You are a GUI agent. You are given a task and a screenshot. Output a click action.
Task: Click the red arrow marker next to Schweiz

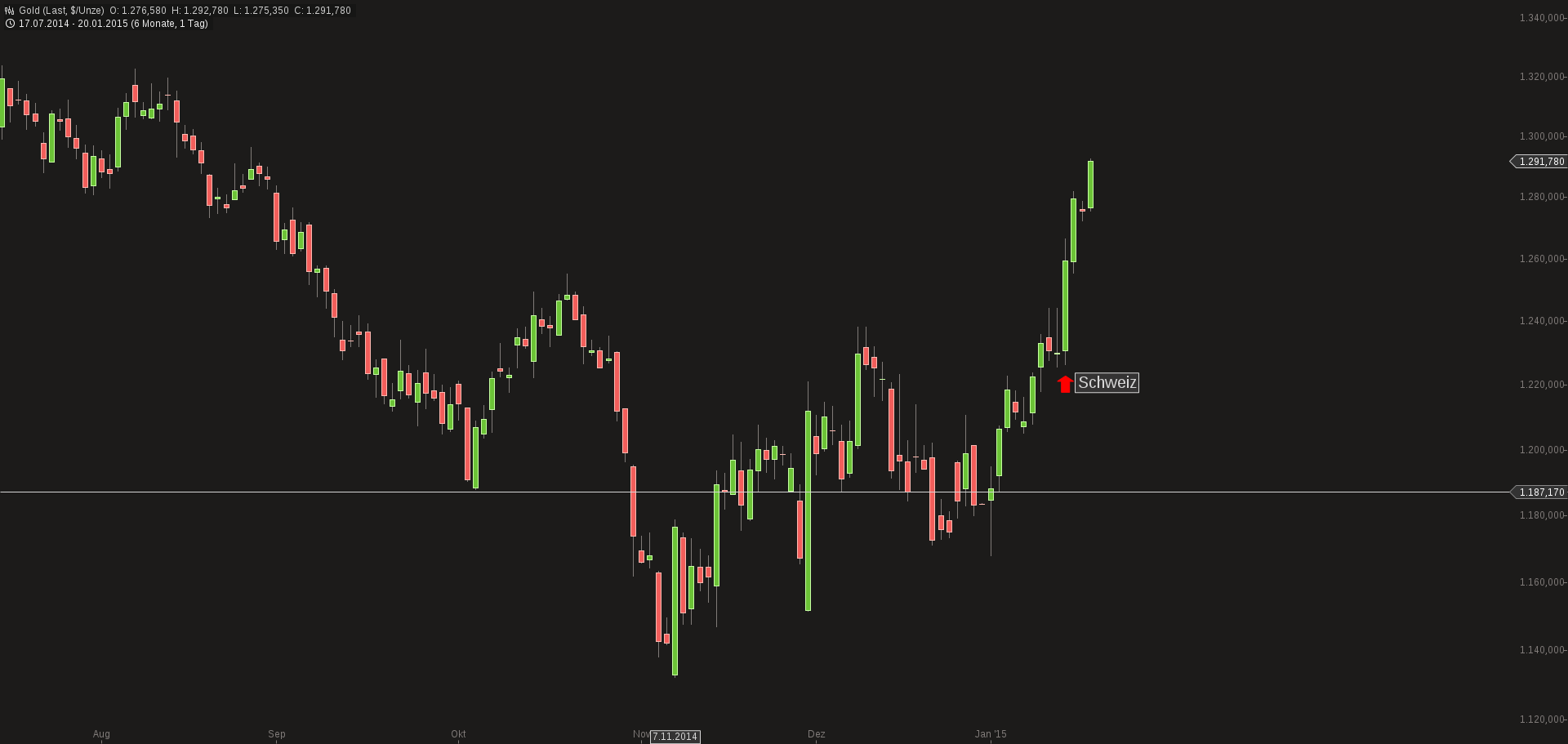pyautogui.click(x=1065, y=384)
